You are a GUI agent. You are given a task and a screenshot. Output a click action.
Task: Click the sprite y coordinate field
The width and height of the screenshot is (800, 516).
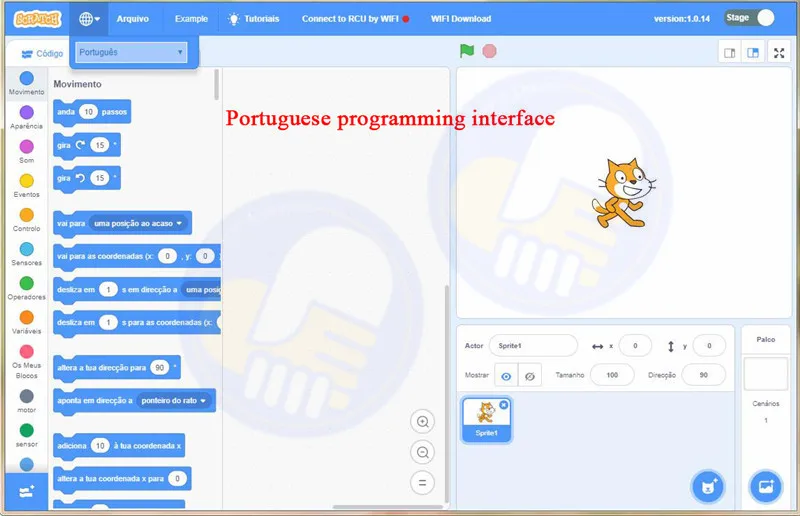pos(709,346)
